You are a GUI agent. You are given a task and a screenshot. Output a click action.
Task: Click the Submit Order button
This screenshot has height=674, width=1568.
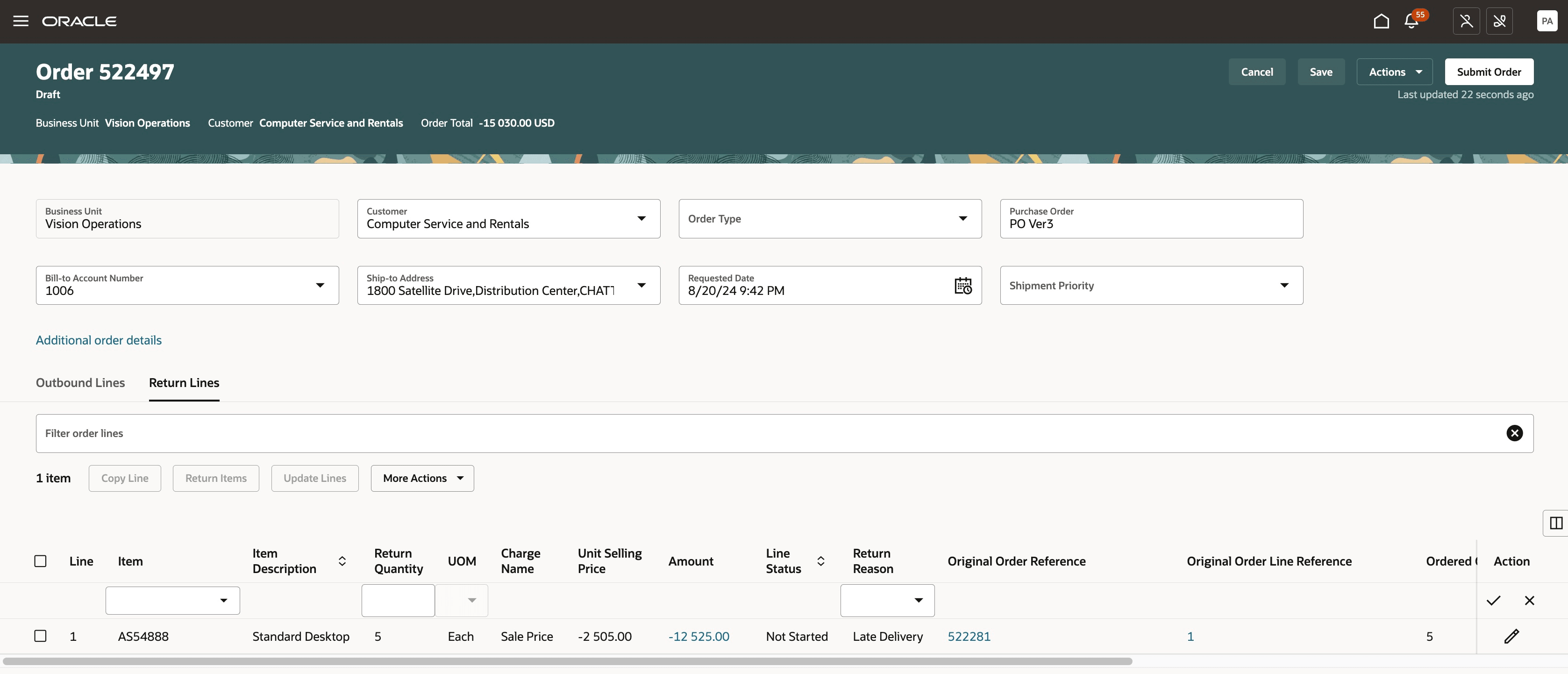[x=1489, y=72]
